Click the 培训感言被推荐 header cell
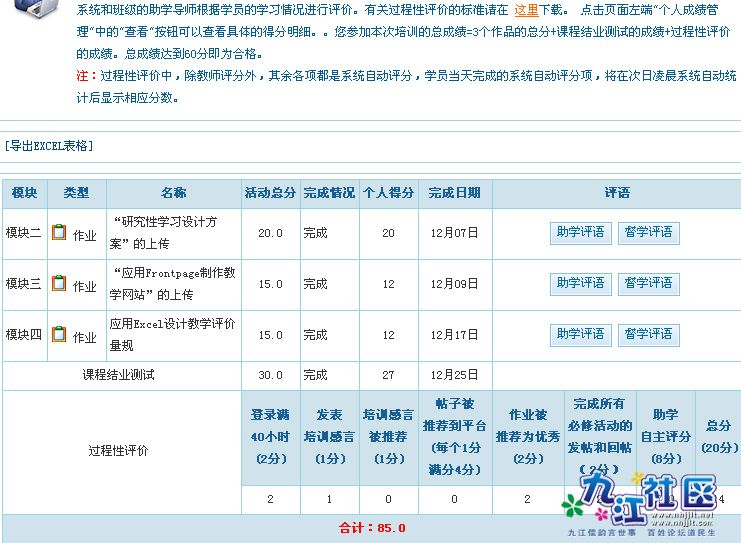The image size is (741, 543). click(x=389, y=438)
